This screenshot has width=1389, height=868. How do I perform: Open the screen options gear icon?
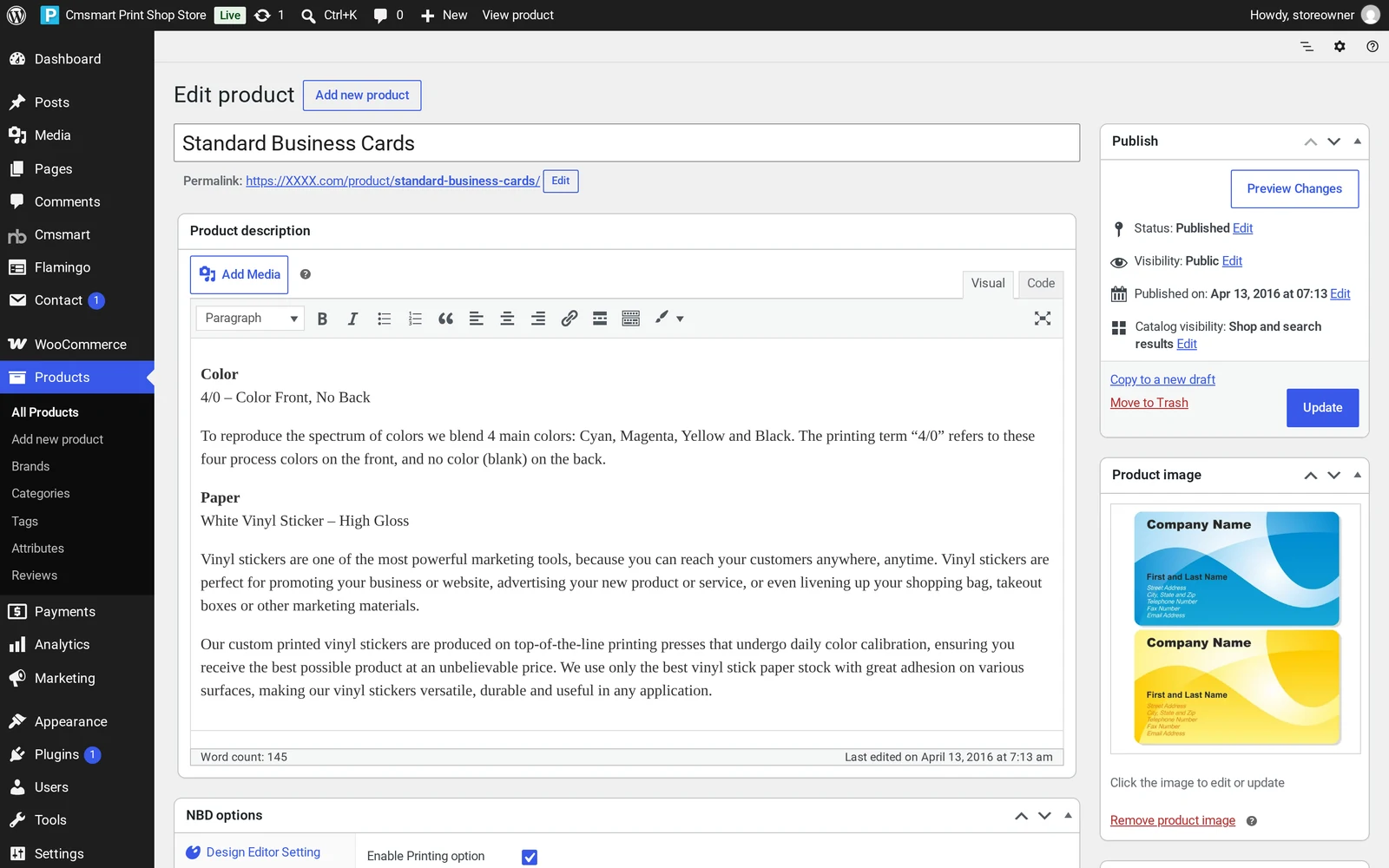click(1340, 47)
